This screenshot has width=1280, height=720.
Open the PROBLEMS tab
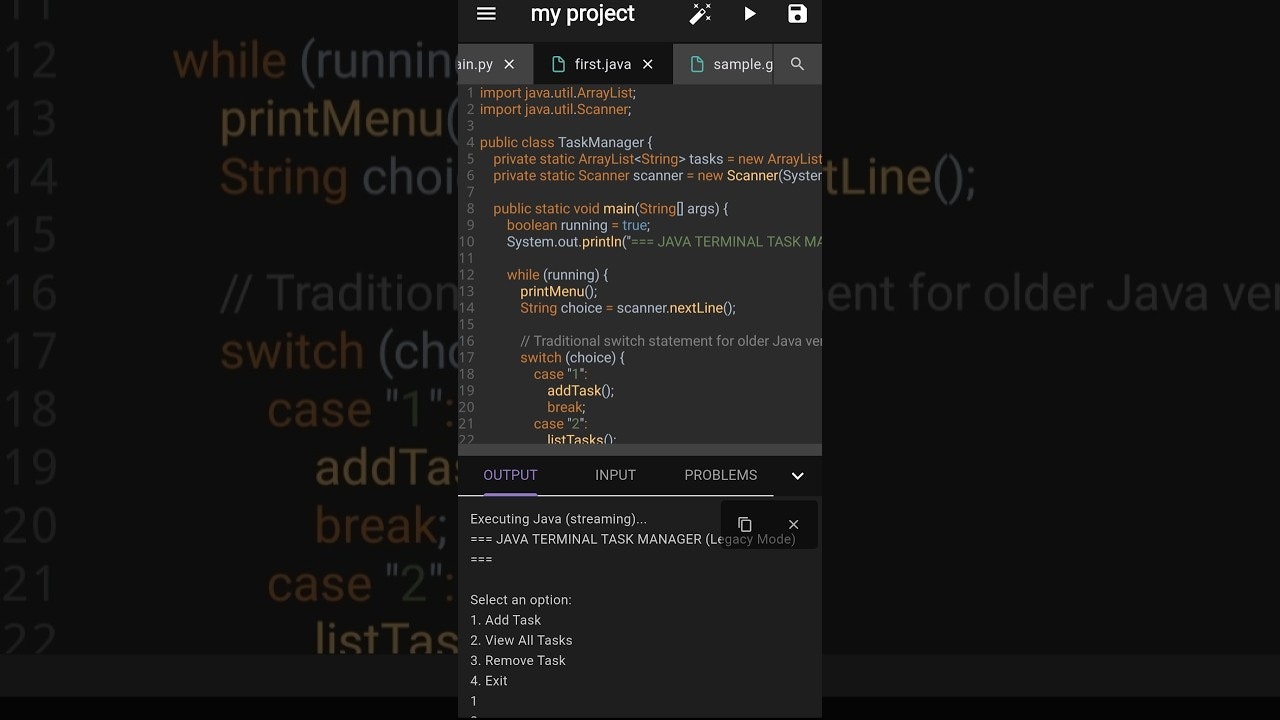pos(720,475)
